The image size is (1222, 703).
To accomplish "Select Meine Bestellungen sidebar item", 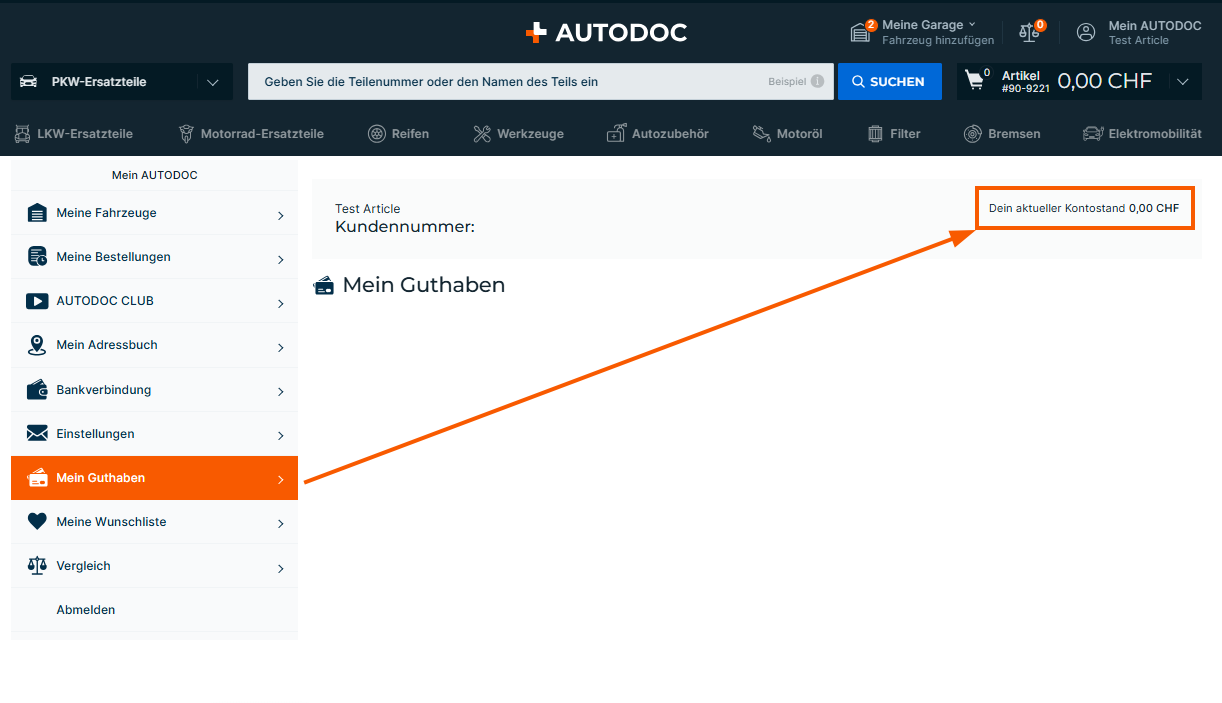I will pyautogui.click(x=154, y=257).
